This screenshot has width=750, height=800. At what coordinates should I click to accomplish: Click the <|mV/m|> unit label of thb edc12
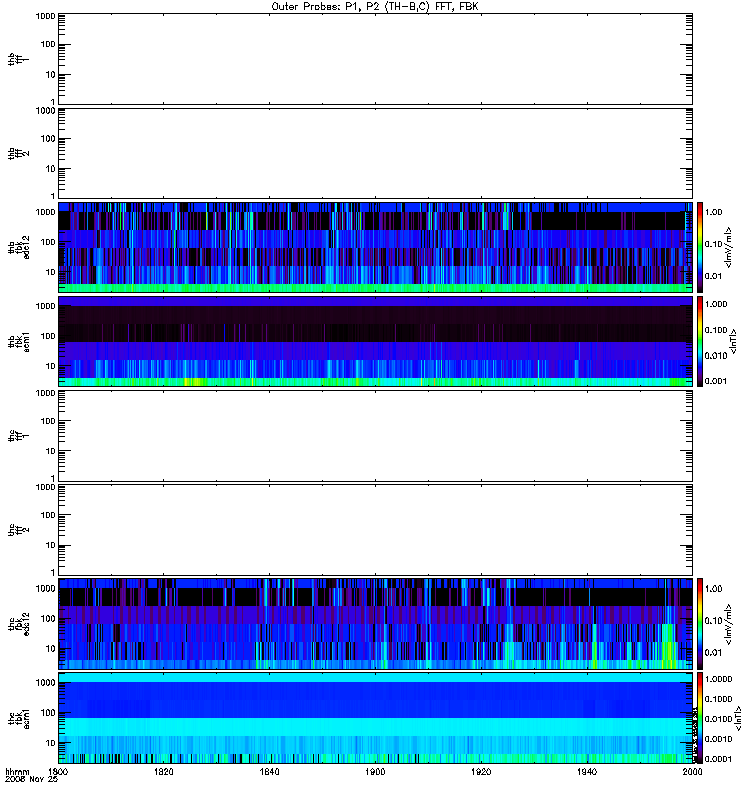pyautogui.click(x=729, y=247)
